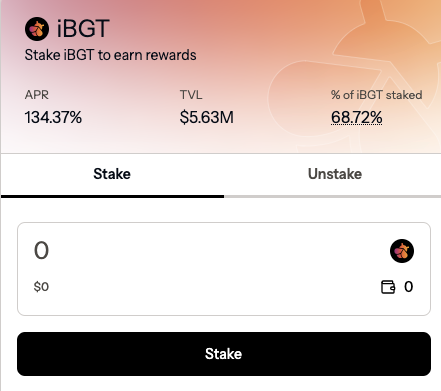Click the TVL value $5.63M
The image size is (441, 391).
click(207, 117)
